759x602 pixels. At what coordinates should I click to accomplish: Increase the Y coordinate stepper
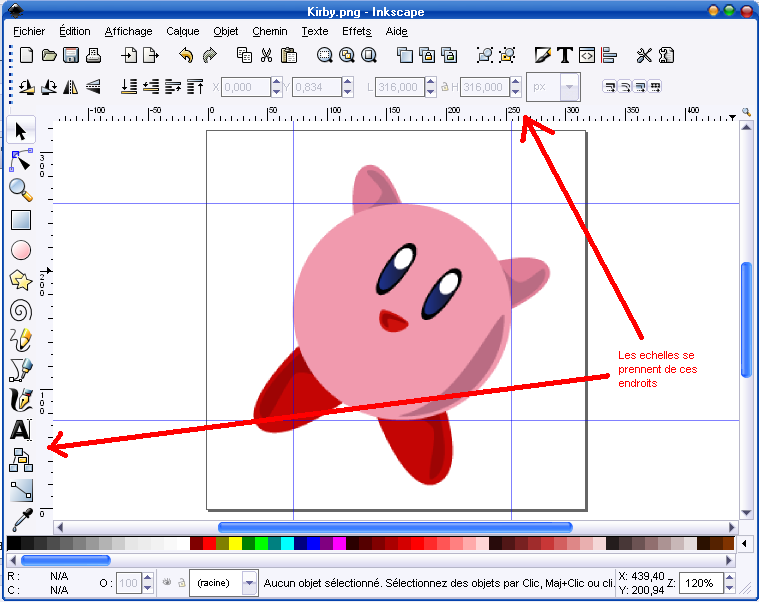(x=348, y=82)
